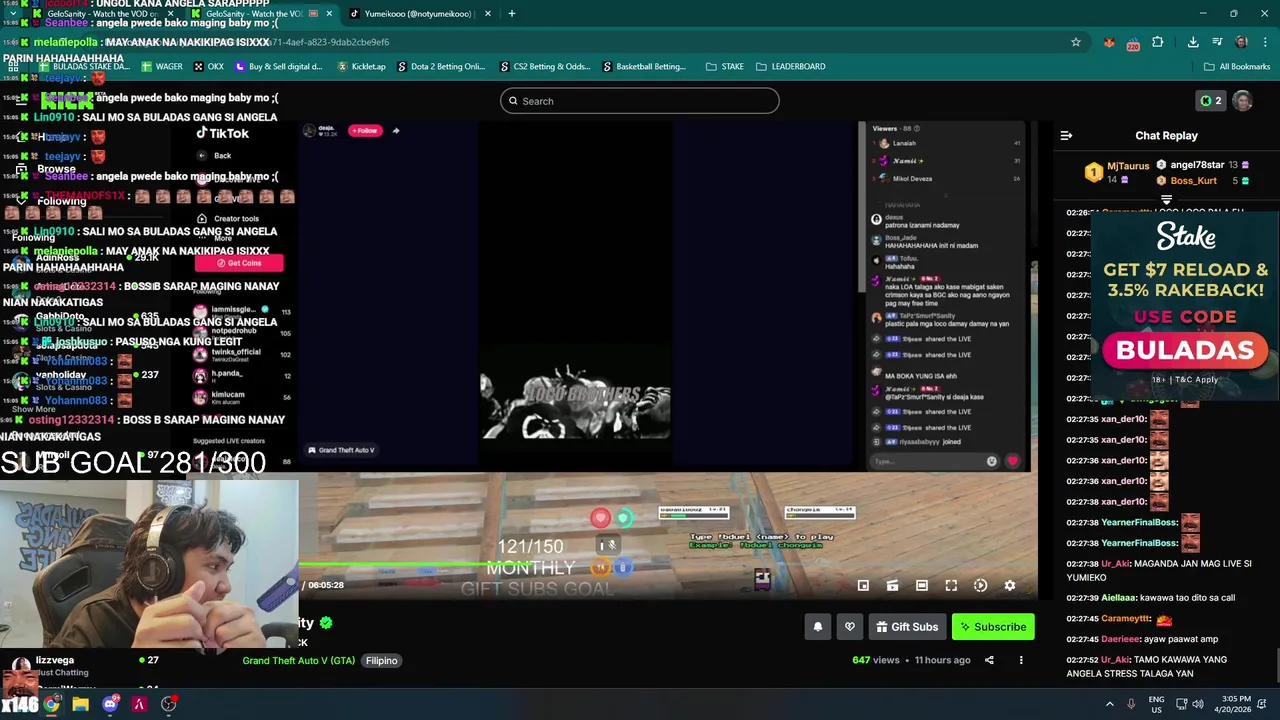Open OKX bookmark
The image size is (1280, 720).
[x=208, y=67]
